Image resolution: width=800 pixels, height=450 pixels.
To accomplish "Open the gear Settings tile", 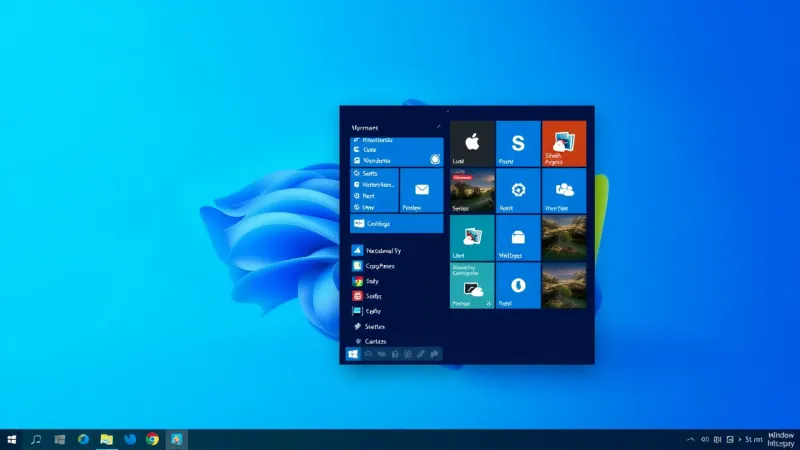I will [x=518, y=190].
